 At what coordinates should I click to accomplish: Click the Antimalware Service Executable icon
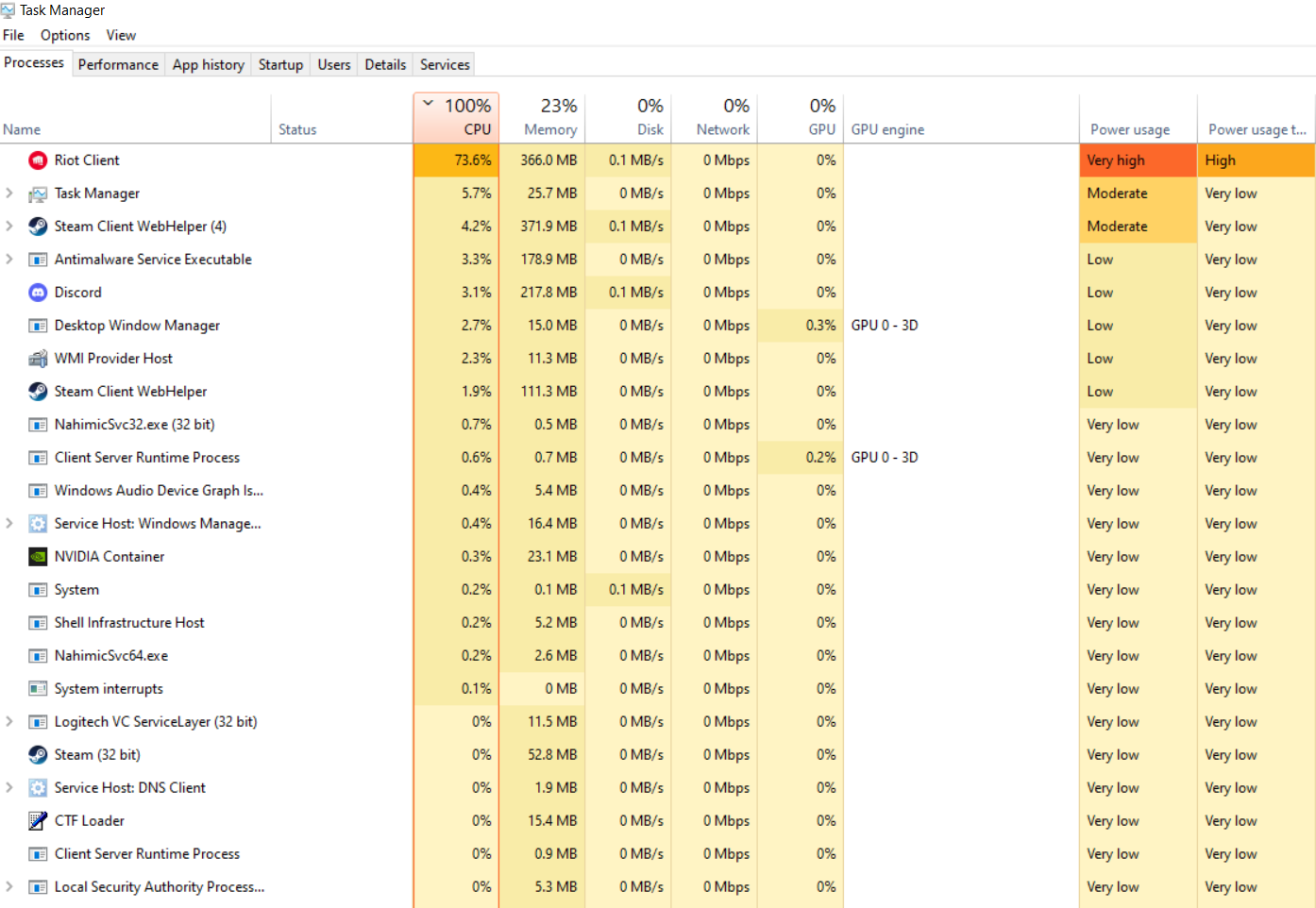pos(38,260)
